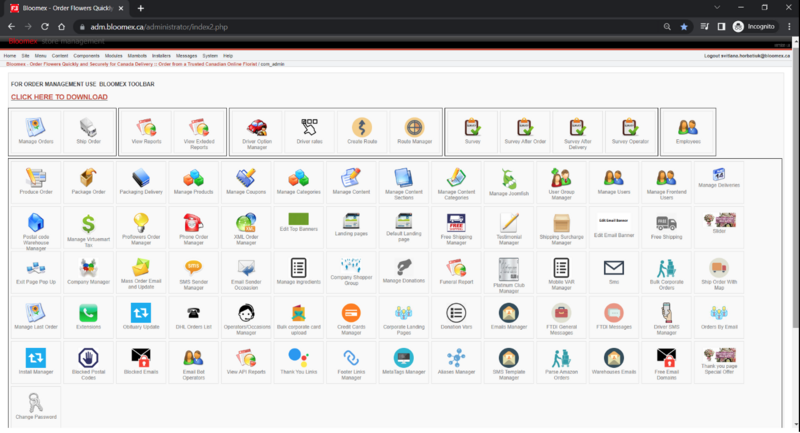Open Produce Order
This screenshot has width=800, height=433.
(36, 182)
